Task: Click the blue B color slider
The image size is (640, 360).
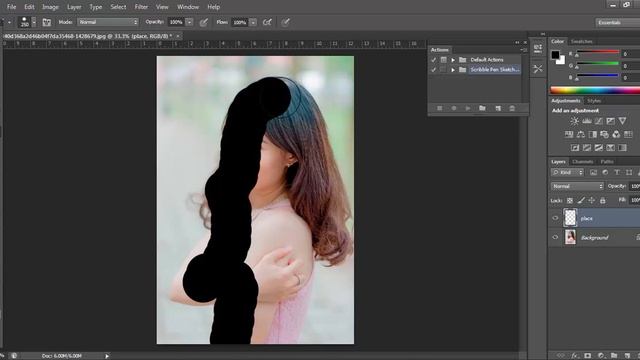Action: [598, 76]
